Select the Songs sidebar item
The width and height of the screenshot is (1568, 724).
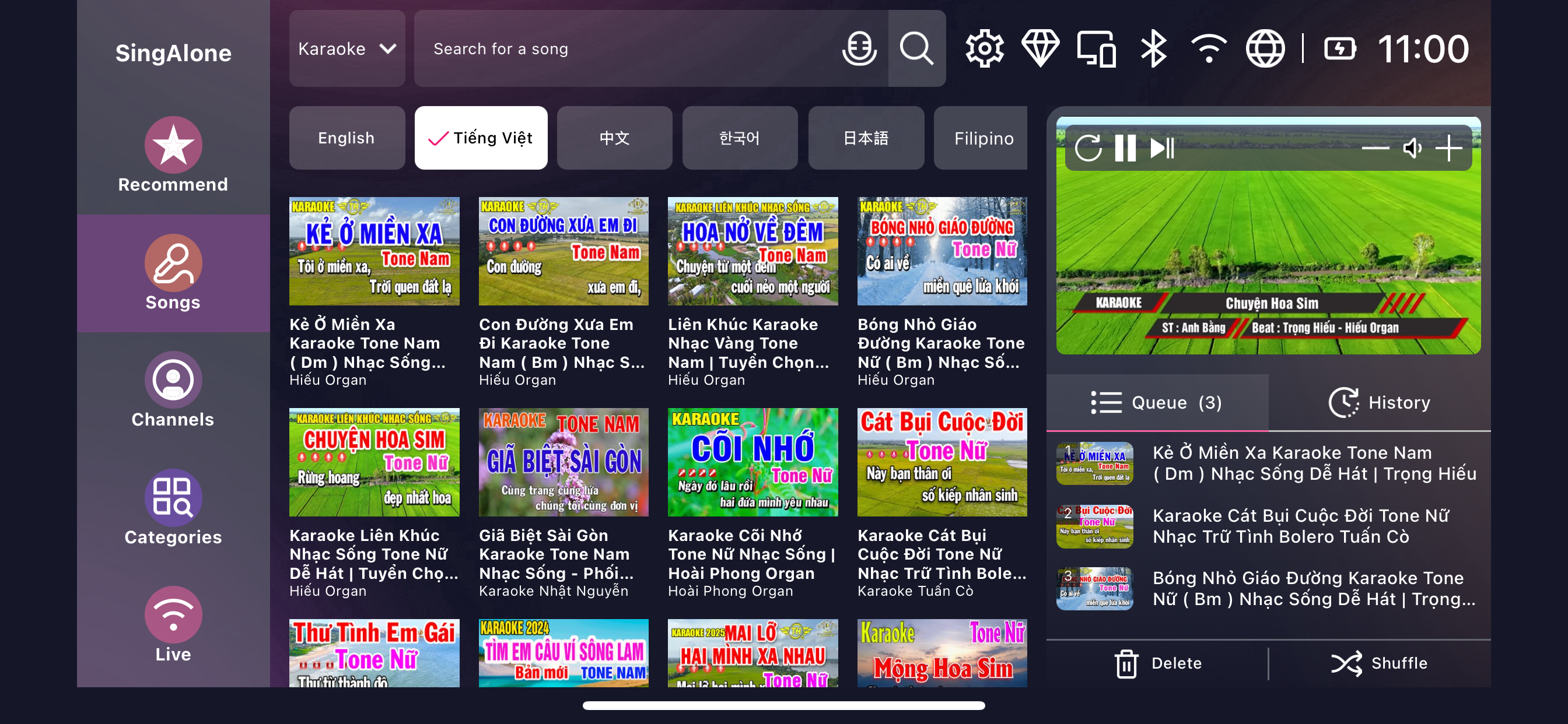tap(173, 273)
